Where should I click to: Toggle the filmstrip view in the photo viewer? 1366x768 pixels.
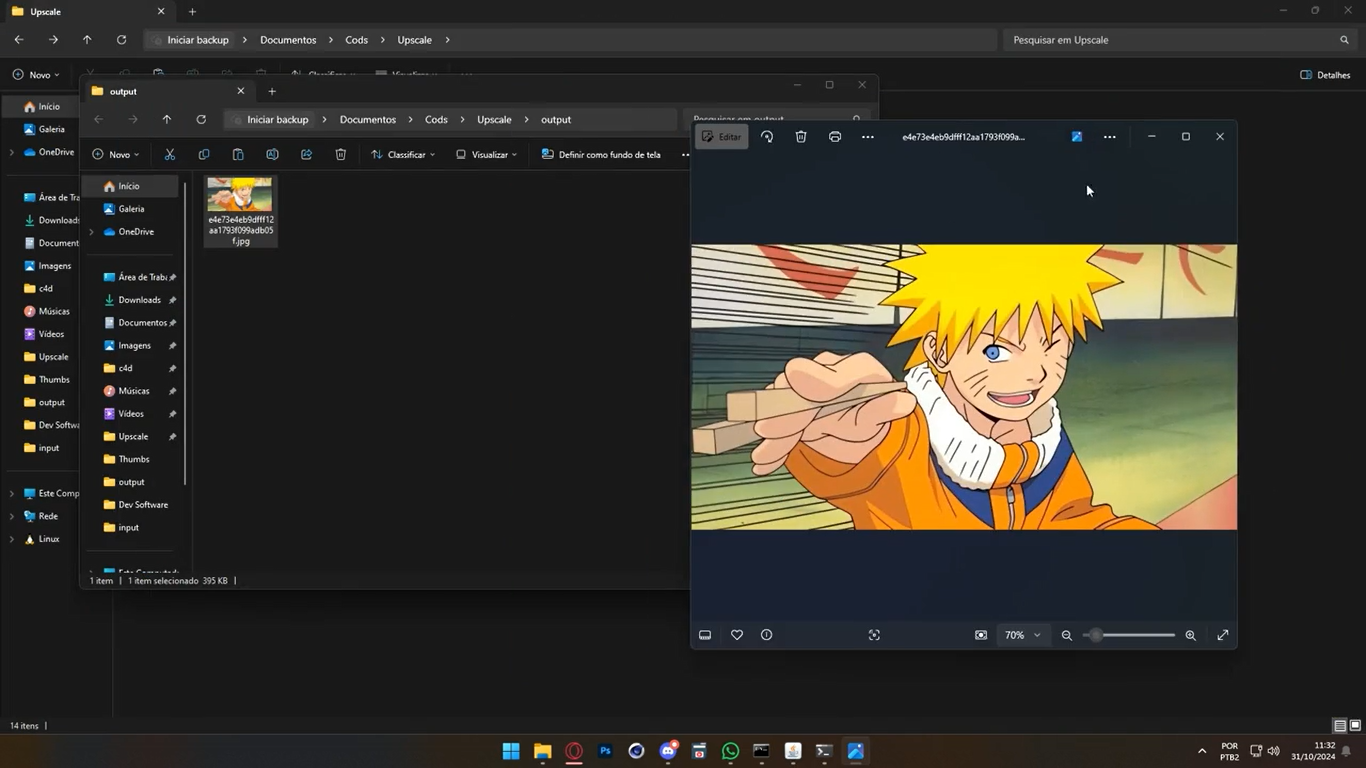click(705, 635)
